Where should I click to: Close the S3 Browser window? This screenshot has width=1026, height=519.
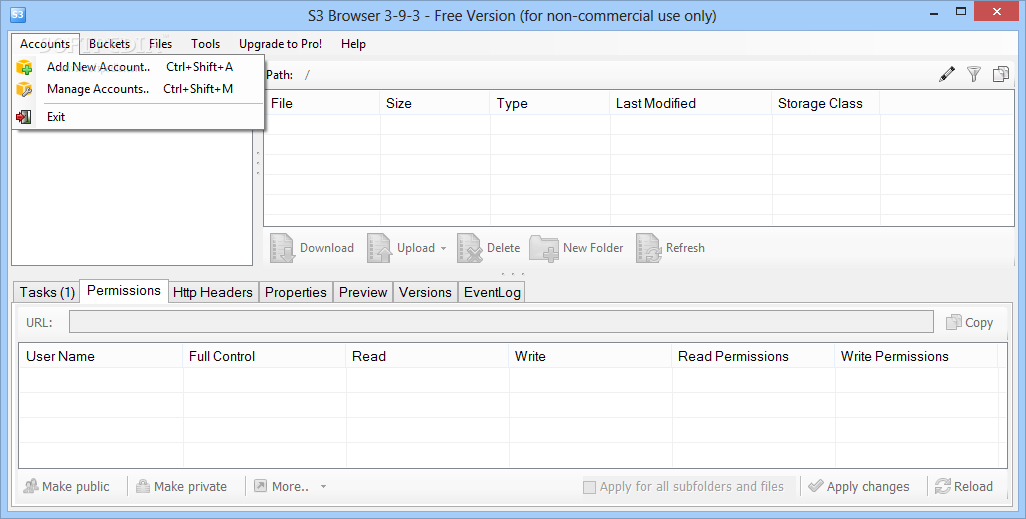pos(997,11)
